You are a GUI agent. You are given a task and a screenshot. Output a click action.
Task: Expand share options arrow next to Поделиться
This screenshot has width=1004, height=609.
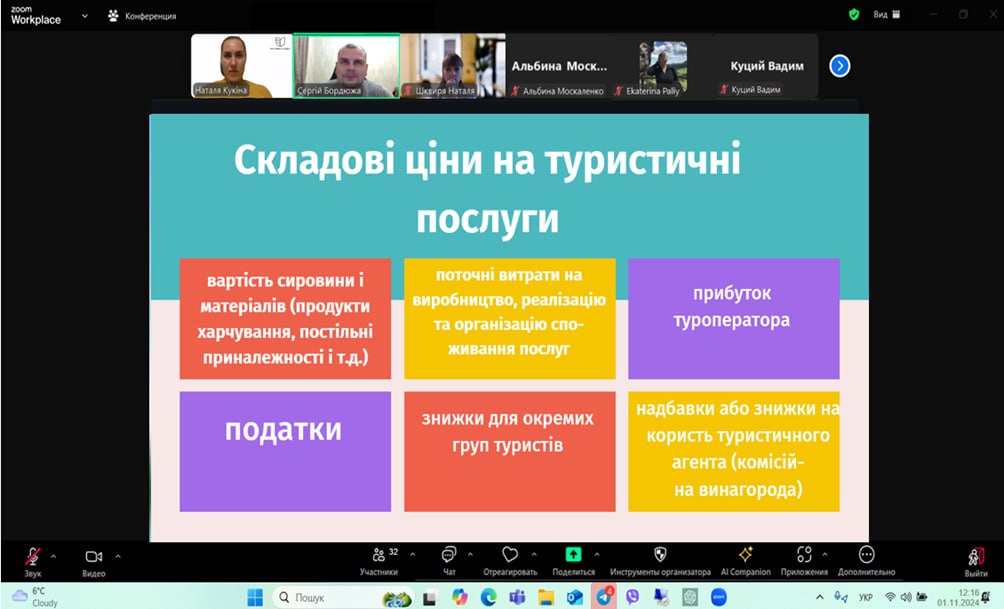pyautogui.click(x=597, y=554)
